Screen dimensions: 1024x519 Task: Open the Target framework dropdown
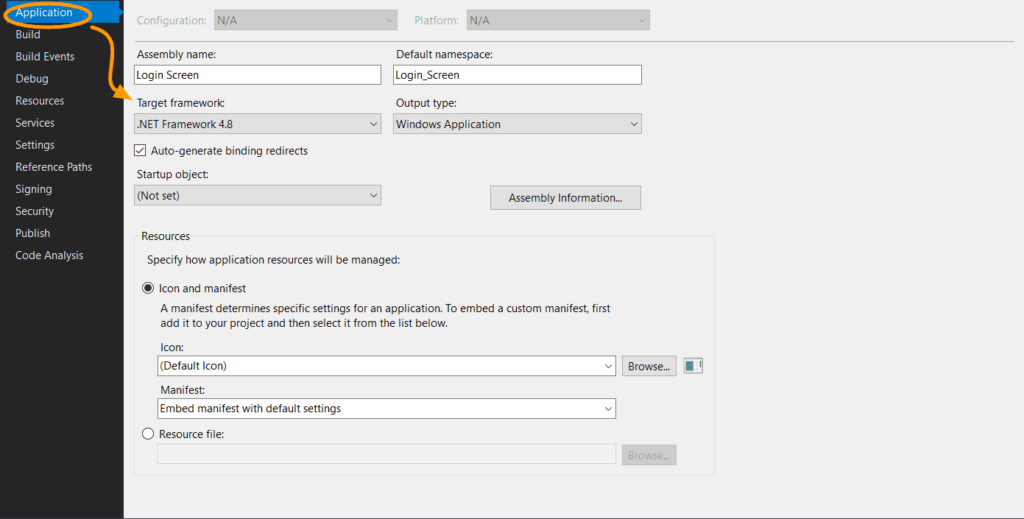click(x=257, y=124)
